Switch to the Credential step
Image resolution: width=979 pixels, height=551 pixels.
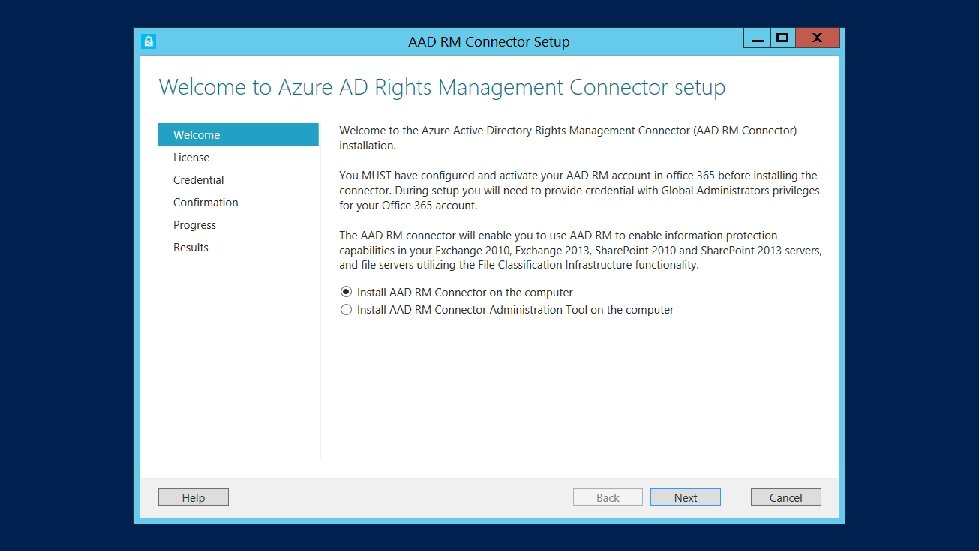[198, 180]
